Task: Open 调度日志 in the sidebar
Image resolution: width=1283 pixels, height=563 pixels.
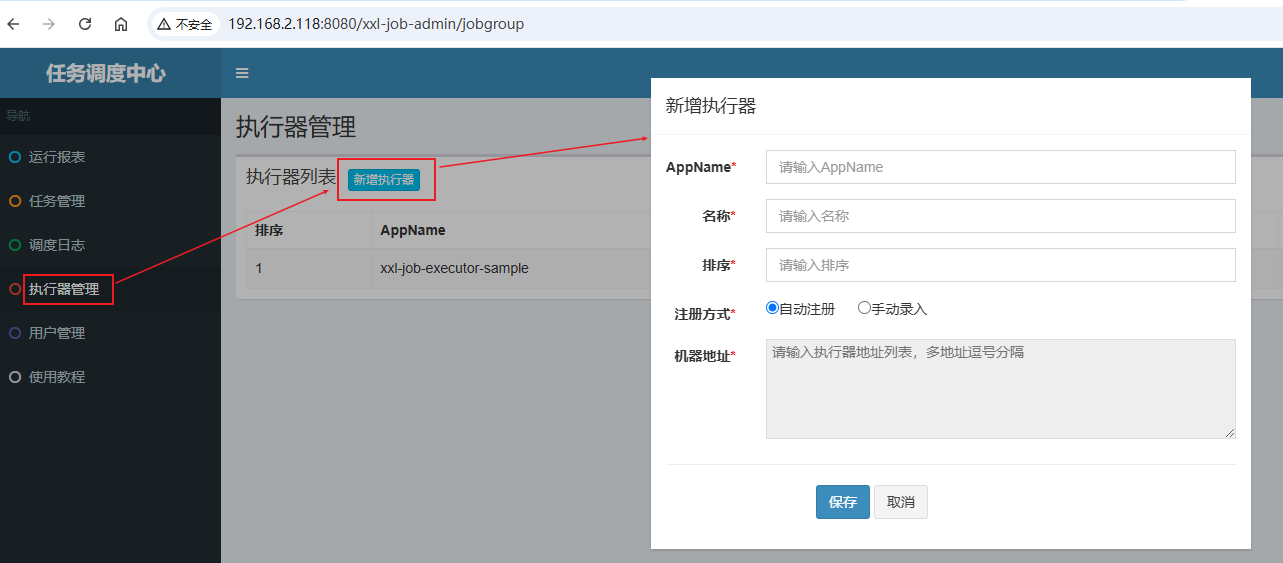Action: 110,245
